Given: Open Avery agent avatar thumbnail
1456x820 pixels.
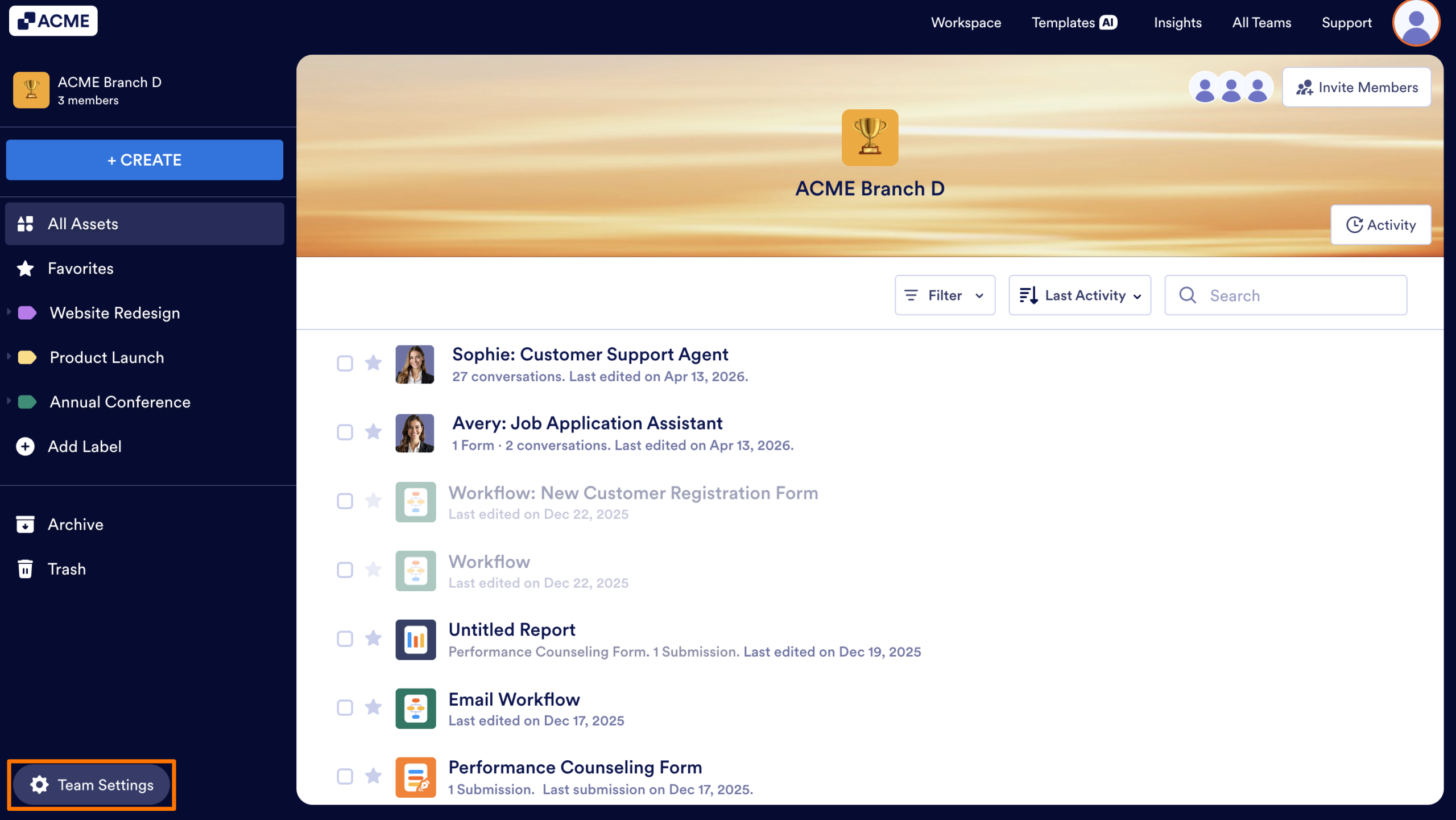Looking at the screenshot, I should tap(415, 433).
